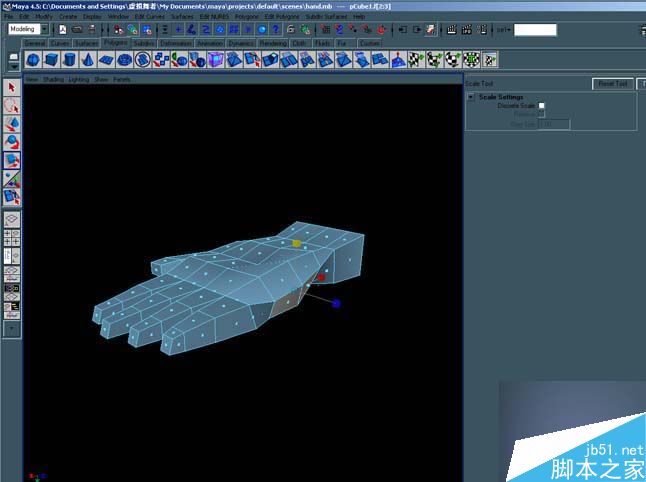Click the Open Scene folder icon

point(77,29)
